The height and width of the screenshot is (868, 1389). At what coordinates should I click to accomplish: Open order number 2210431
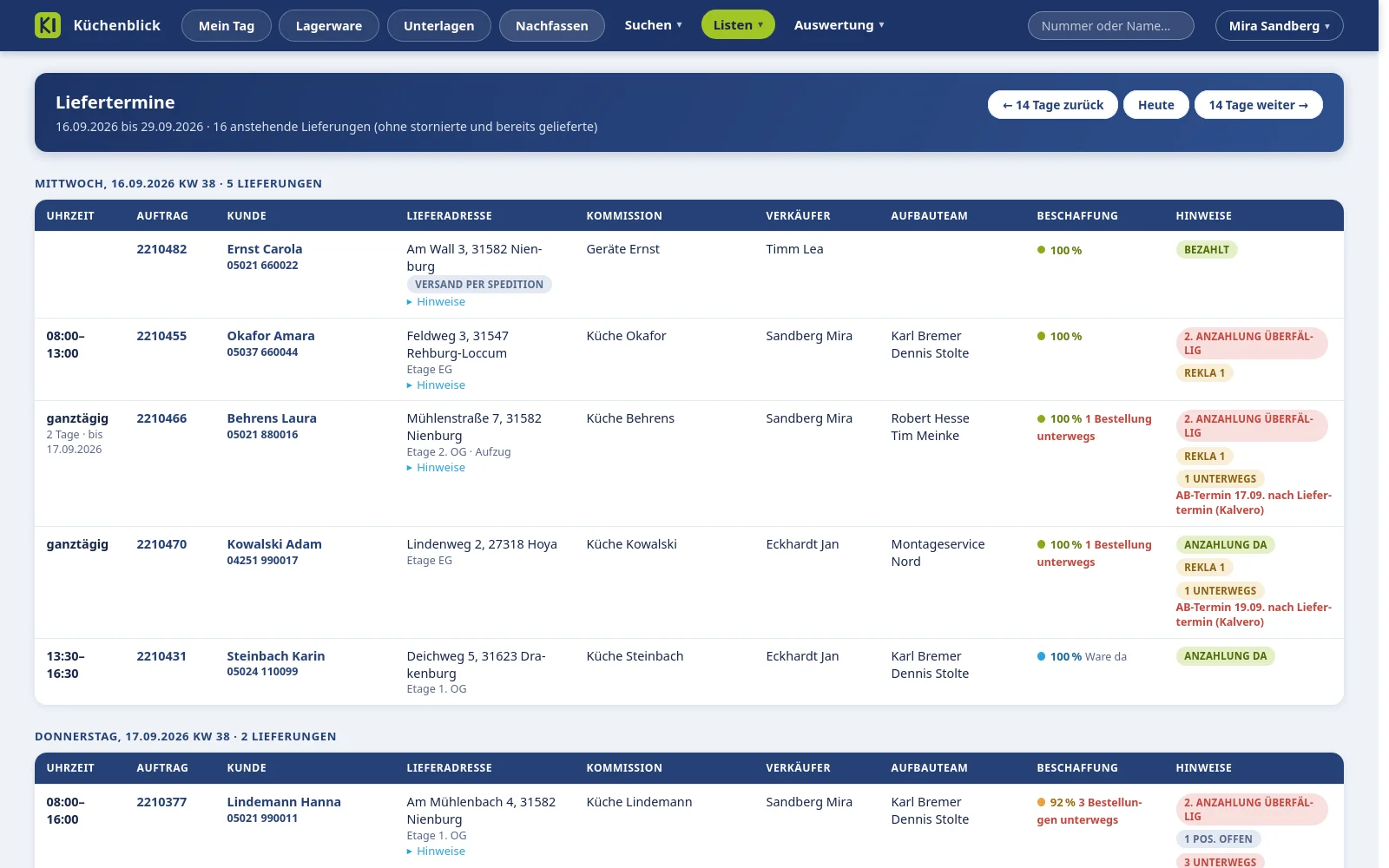161,656
